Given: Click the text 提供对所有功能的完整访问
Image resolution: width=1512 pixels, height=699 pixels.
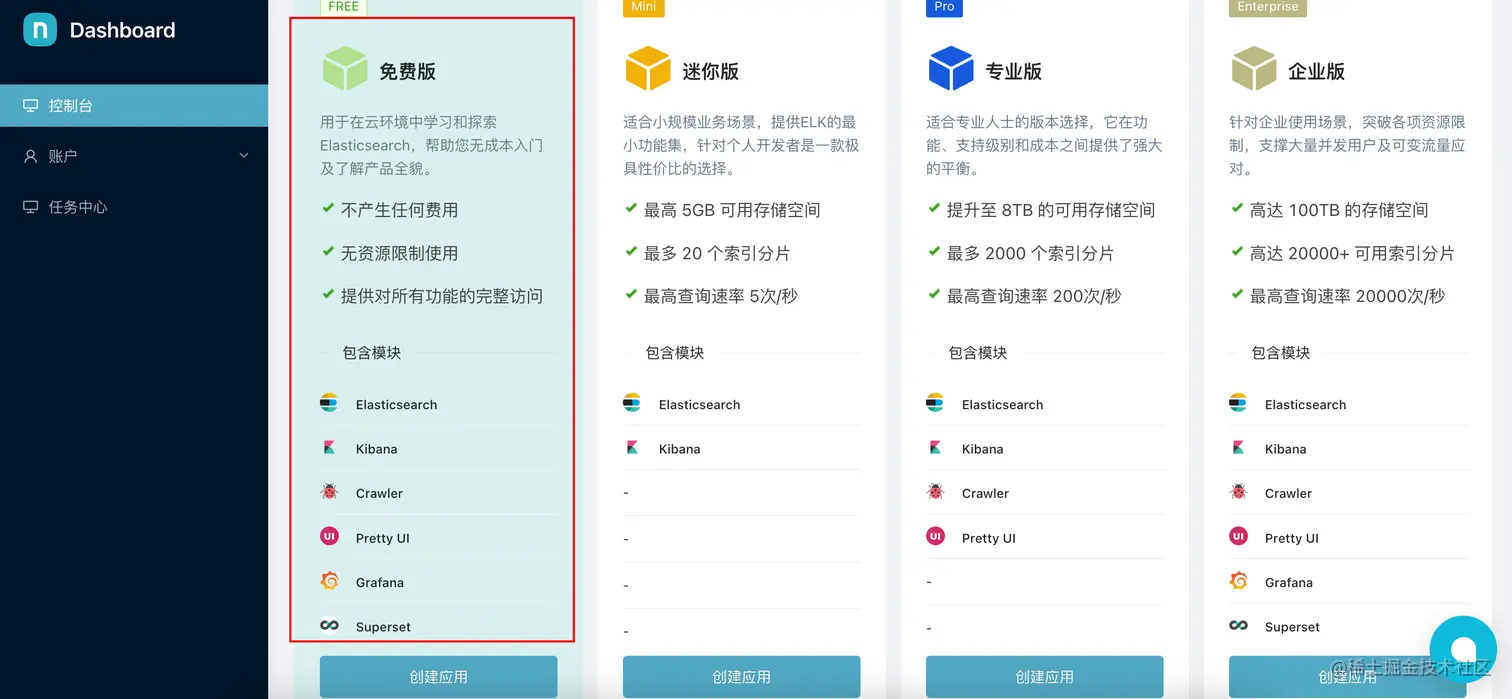Looking at the screenshot, I should click(442, 296).
